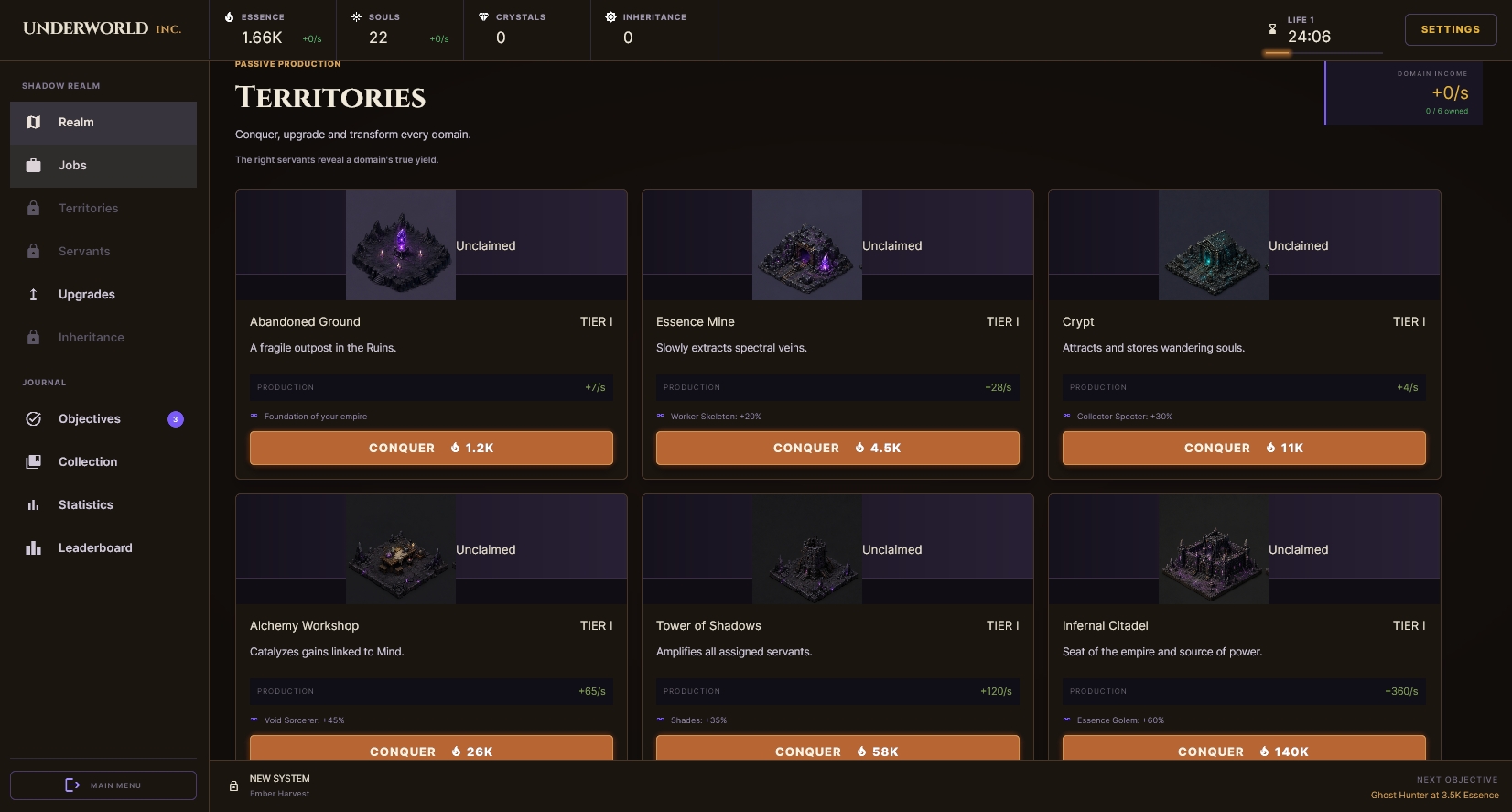Image resolution: width=1512 pixels, height=812 pixels.
Task: Click the Essence flame icon in header
Action: click(229, 17)
